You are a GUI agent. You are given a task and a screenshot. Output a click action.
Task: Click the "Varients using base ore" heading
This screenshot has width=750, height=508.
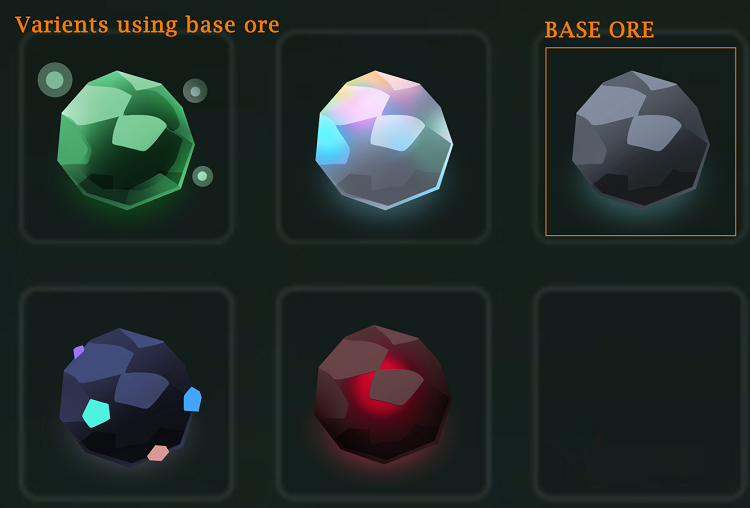coord(147,25)
